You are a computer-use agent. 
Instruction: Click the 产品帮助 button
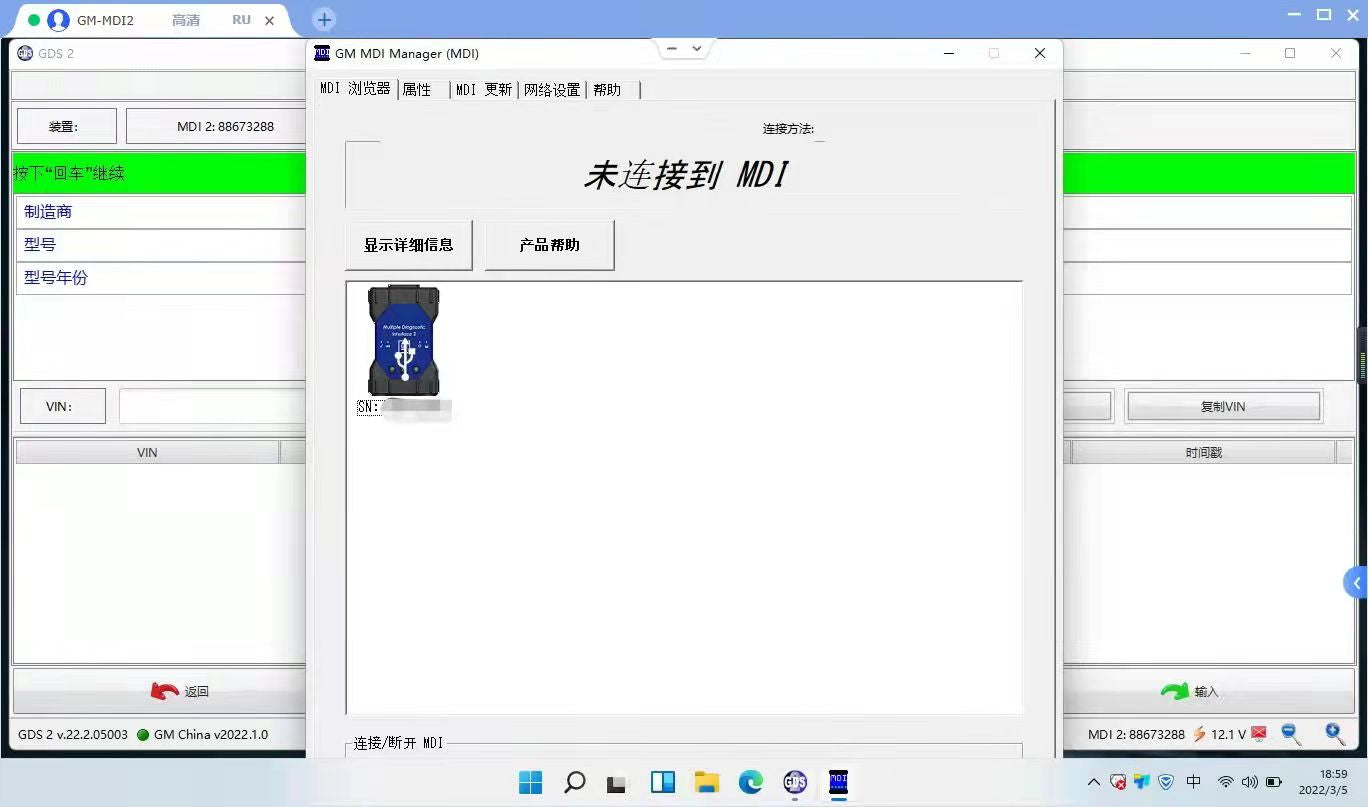click(x=549, y=245)
